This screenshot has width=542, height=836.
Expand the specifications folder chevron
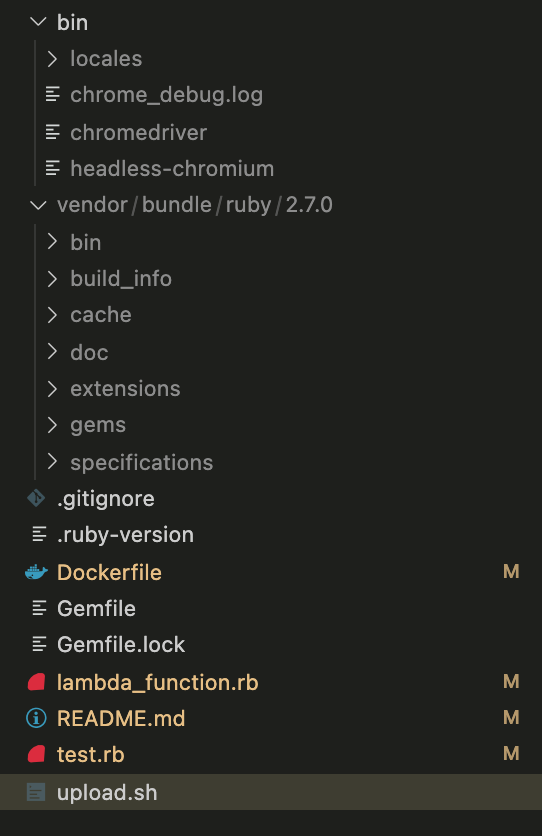[52, 462]
